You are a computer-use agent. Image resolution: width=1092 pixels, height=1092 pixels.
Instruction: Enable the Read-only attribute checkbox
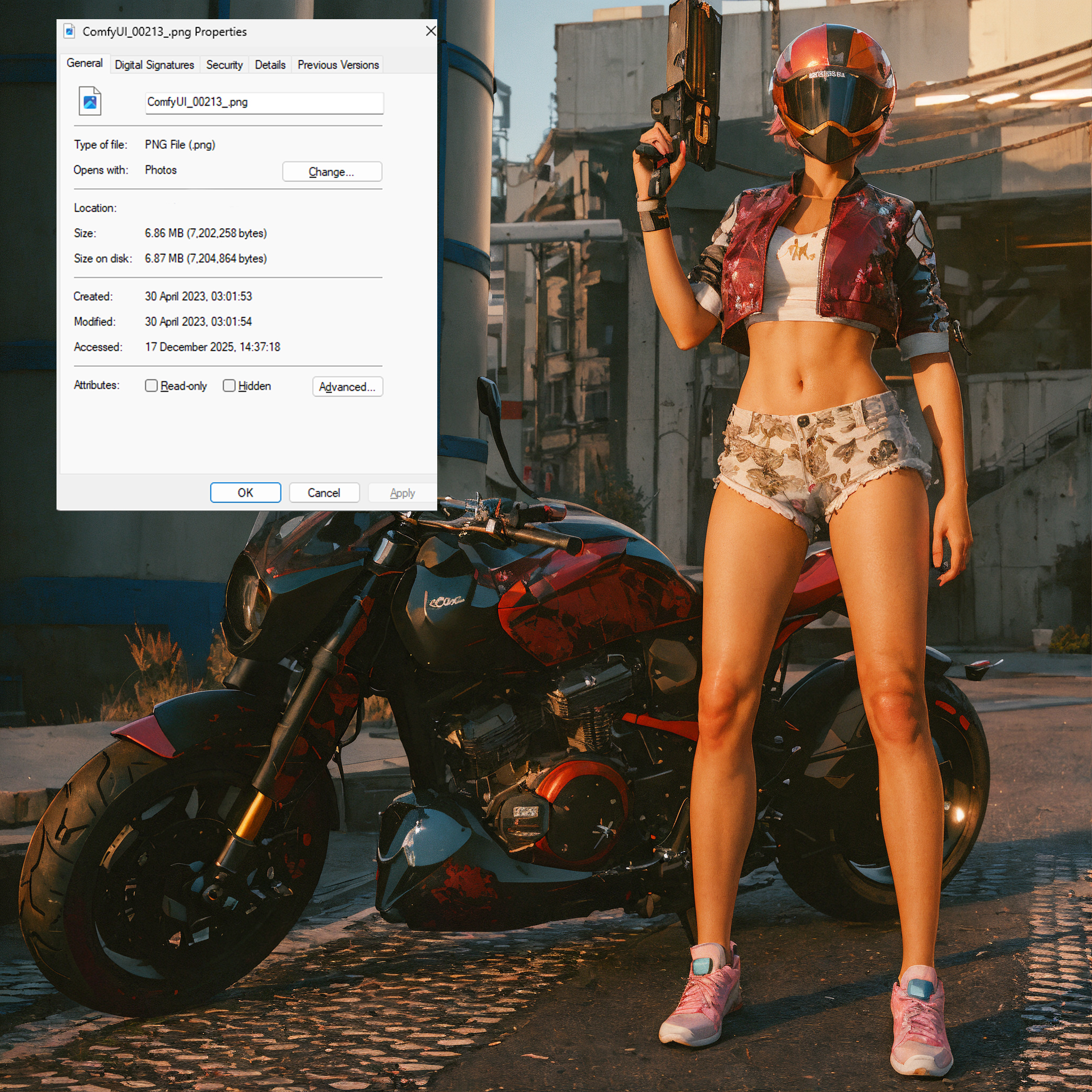(151, 386)
